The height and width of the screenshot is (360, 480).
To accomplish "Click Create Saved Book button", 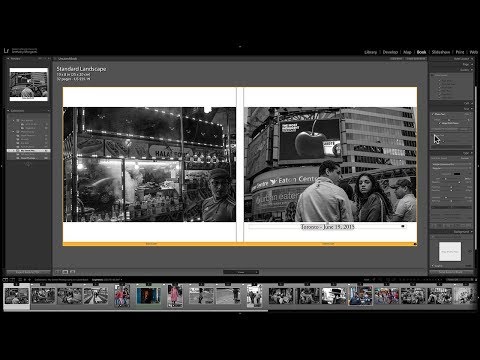I will [415, 59].
